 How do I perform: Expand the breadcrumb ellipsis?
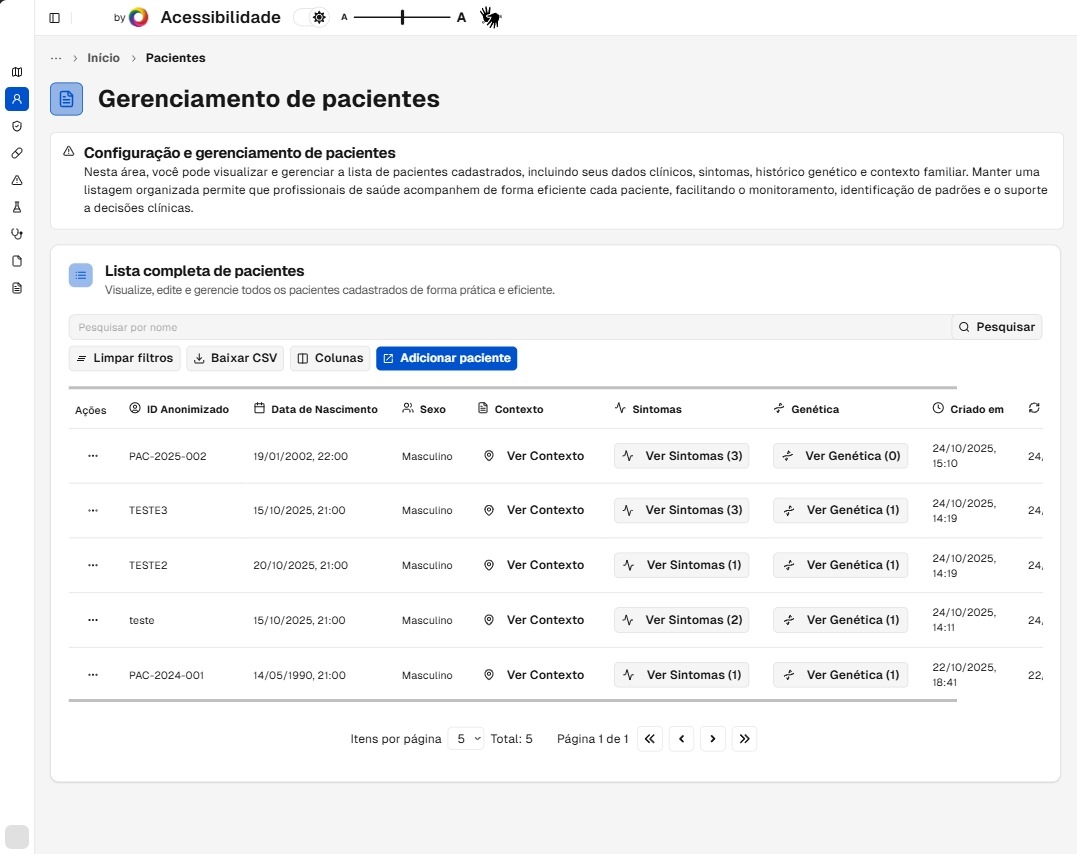click(56, 58)
